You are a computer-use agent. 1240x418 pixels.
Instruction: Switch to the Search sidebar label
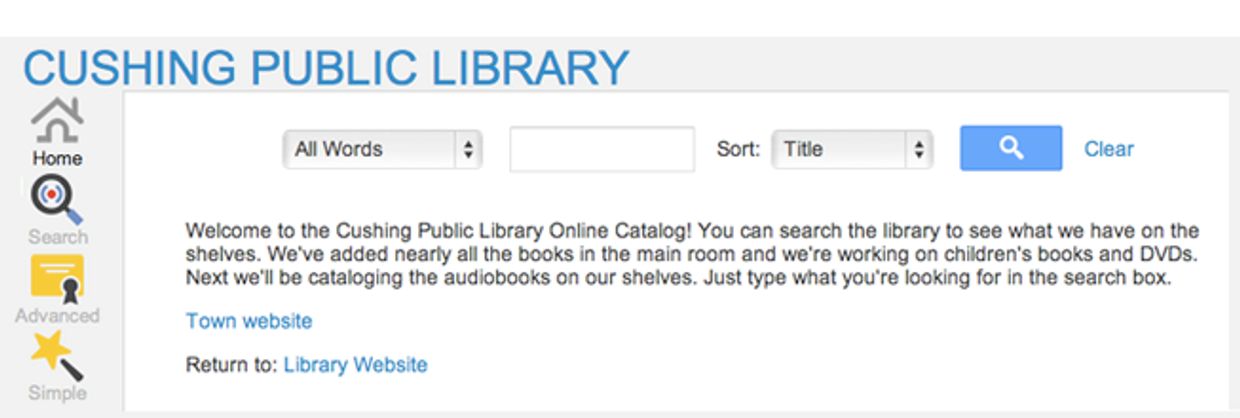coord(57,237)
